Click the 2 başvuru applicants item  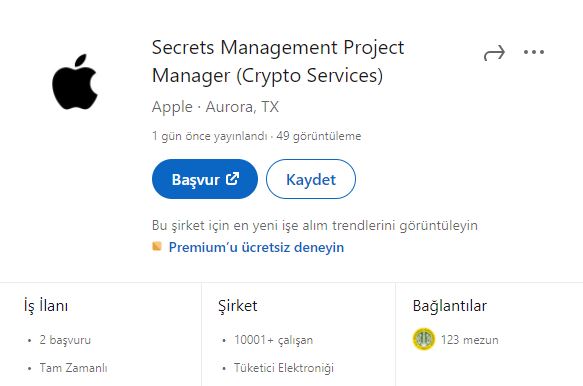pyautogui.click(x=65, y=340)
